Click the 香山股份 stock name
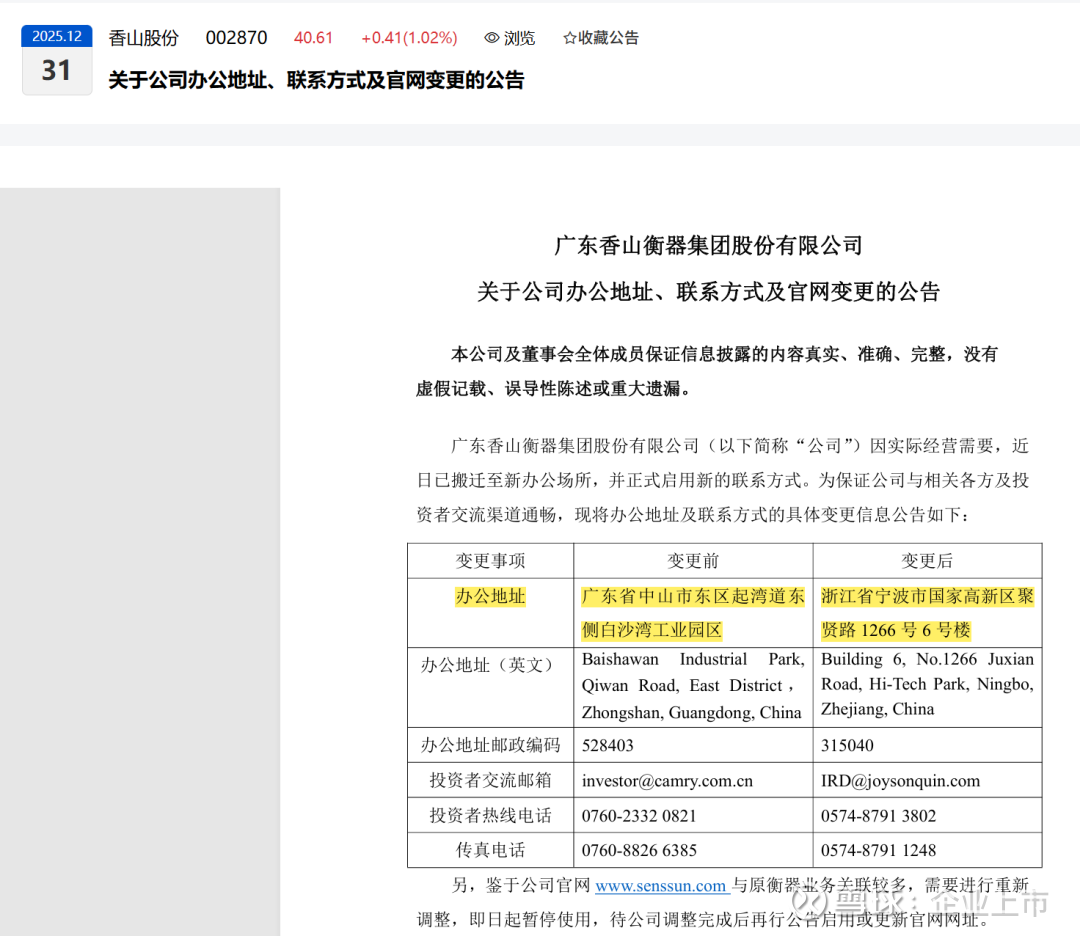This screenshot has height=936, width=1080. 143,38
